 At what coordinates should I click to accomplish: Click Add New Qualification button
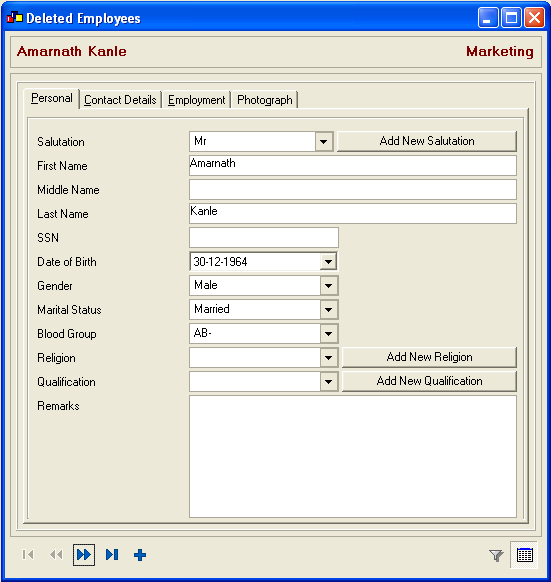point(429,381)
